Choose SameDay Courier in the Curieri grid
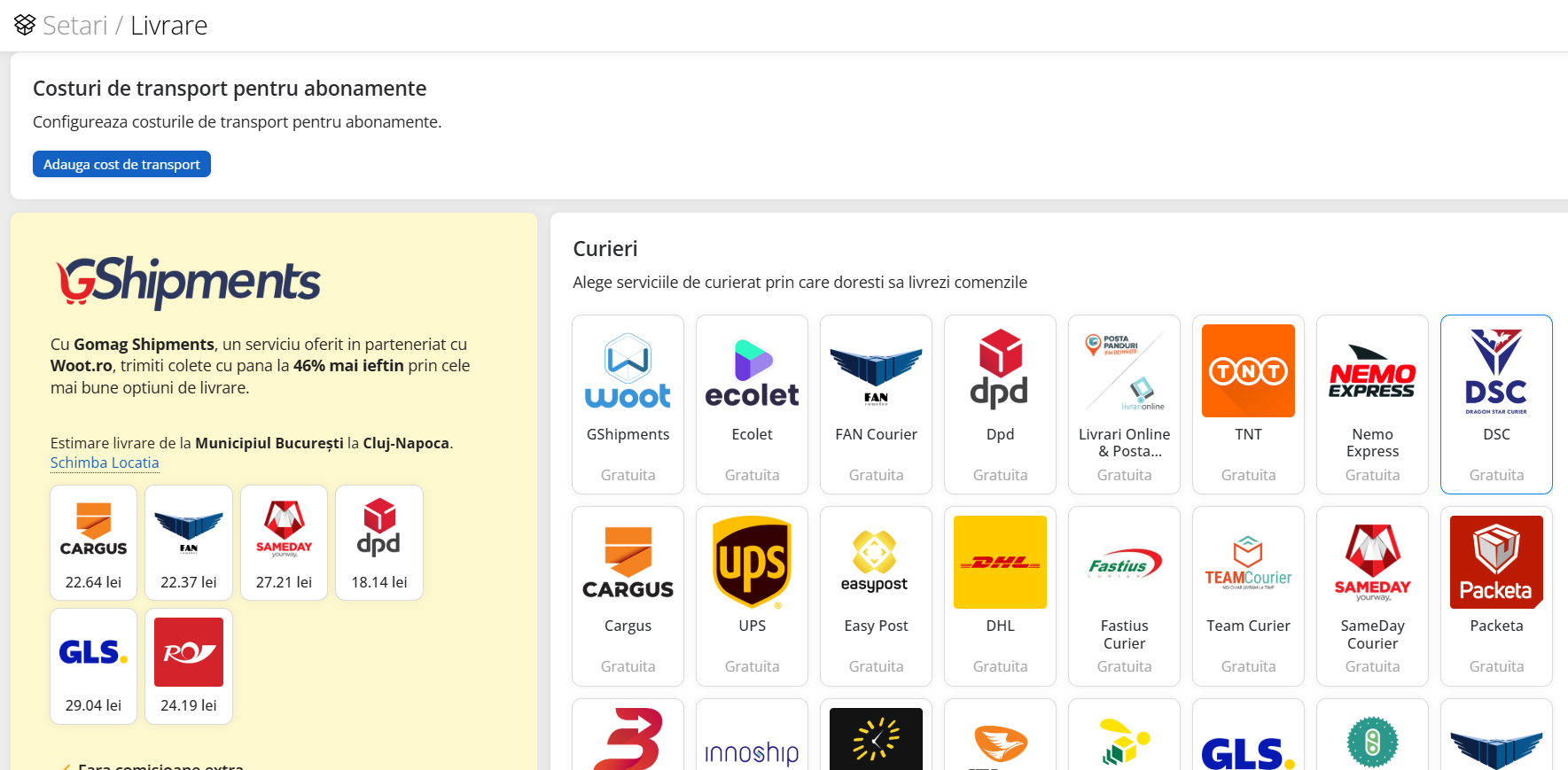Image resolution: width=1568 pixels, height=770 pixels. click(x=1372, y=596)
